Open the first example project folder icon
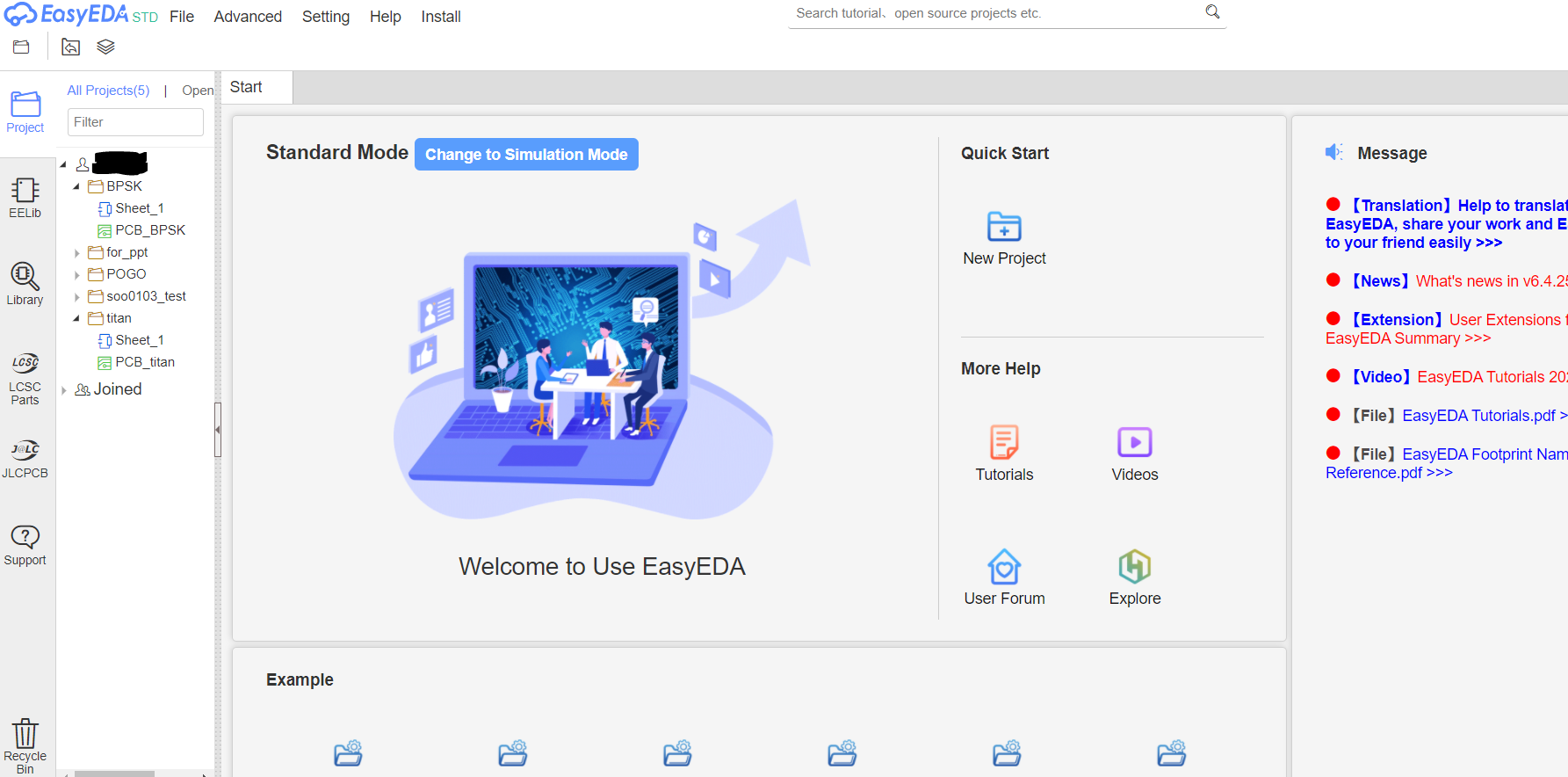The height and width of the screenshot is (777, 1568). 349,752
